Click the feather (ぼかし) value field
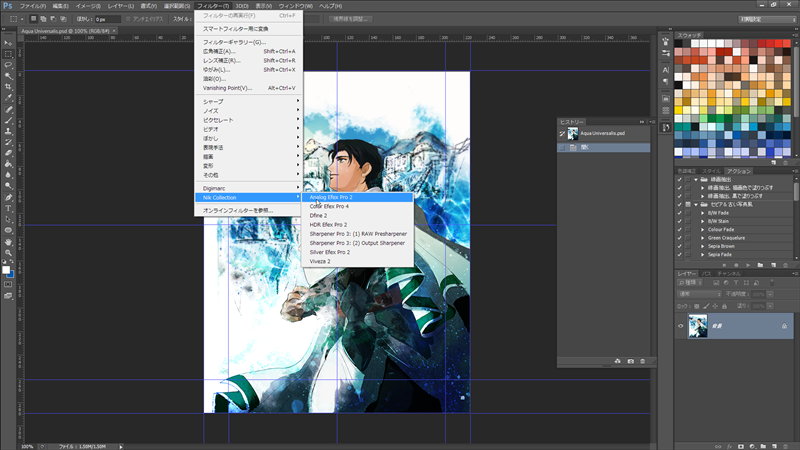The width and height of the screenshot is (800, 450). click(108, 19)
